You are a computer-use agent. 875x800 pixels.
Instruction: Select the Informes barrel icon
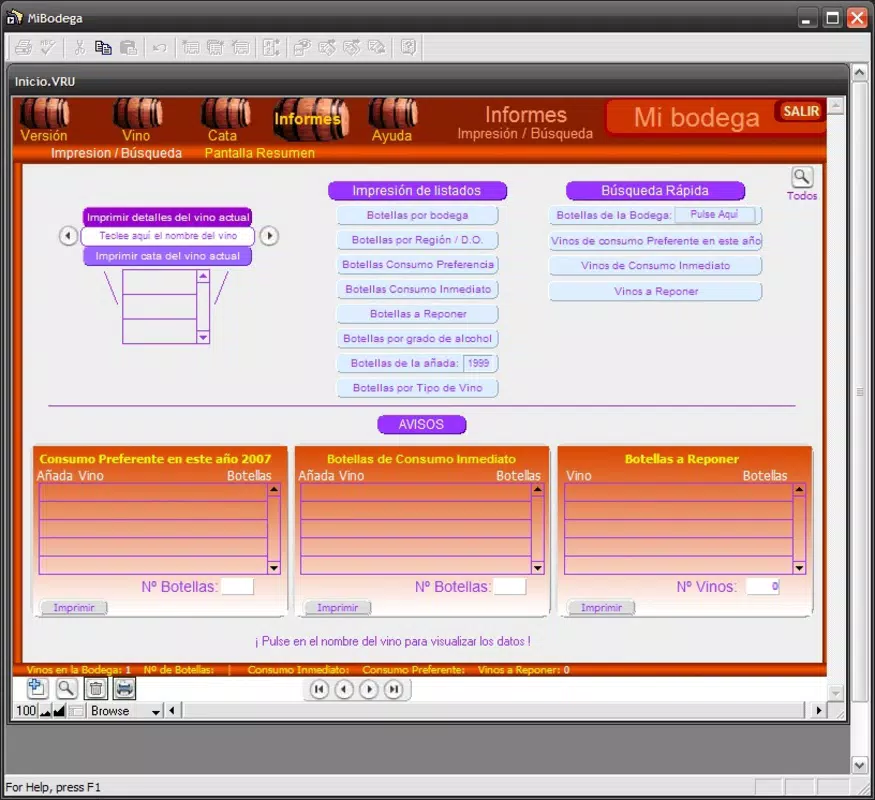click(x=310, y=118)
